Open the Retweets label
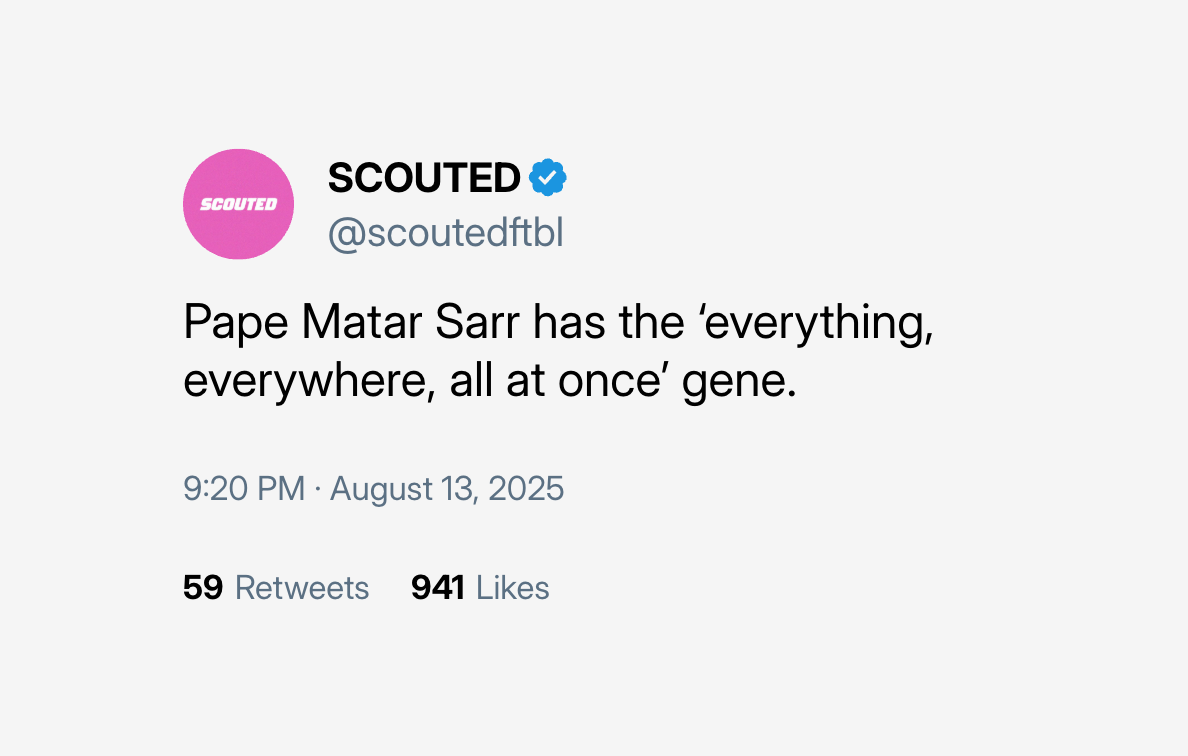Screen dimensions: 1188x756 click(302, 588)
